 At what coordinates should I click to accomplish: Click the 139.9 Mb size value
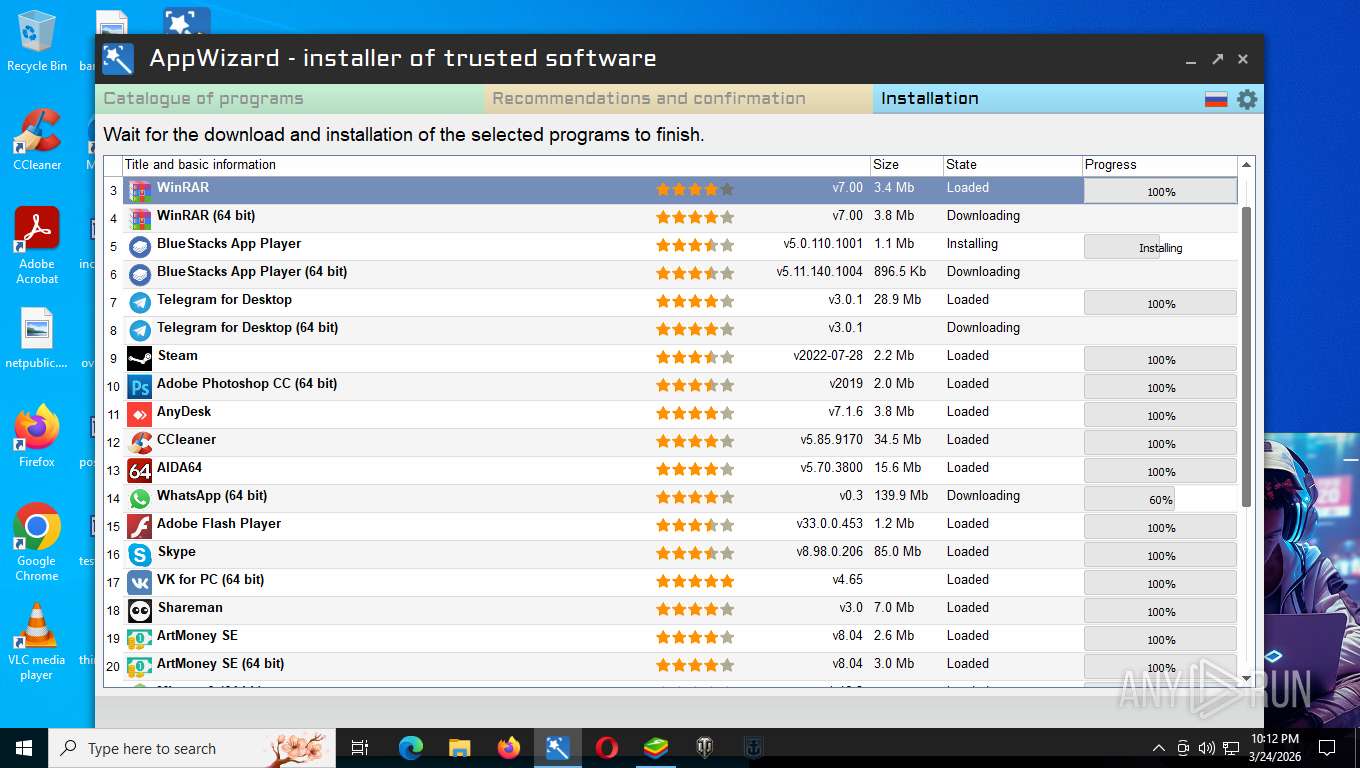click(901, 496)
